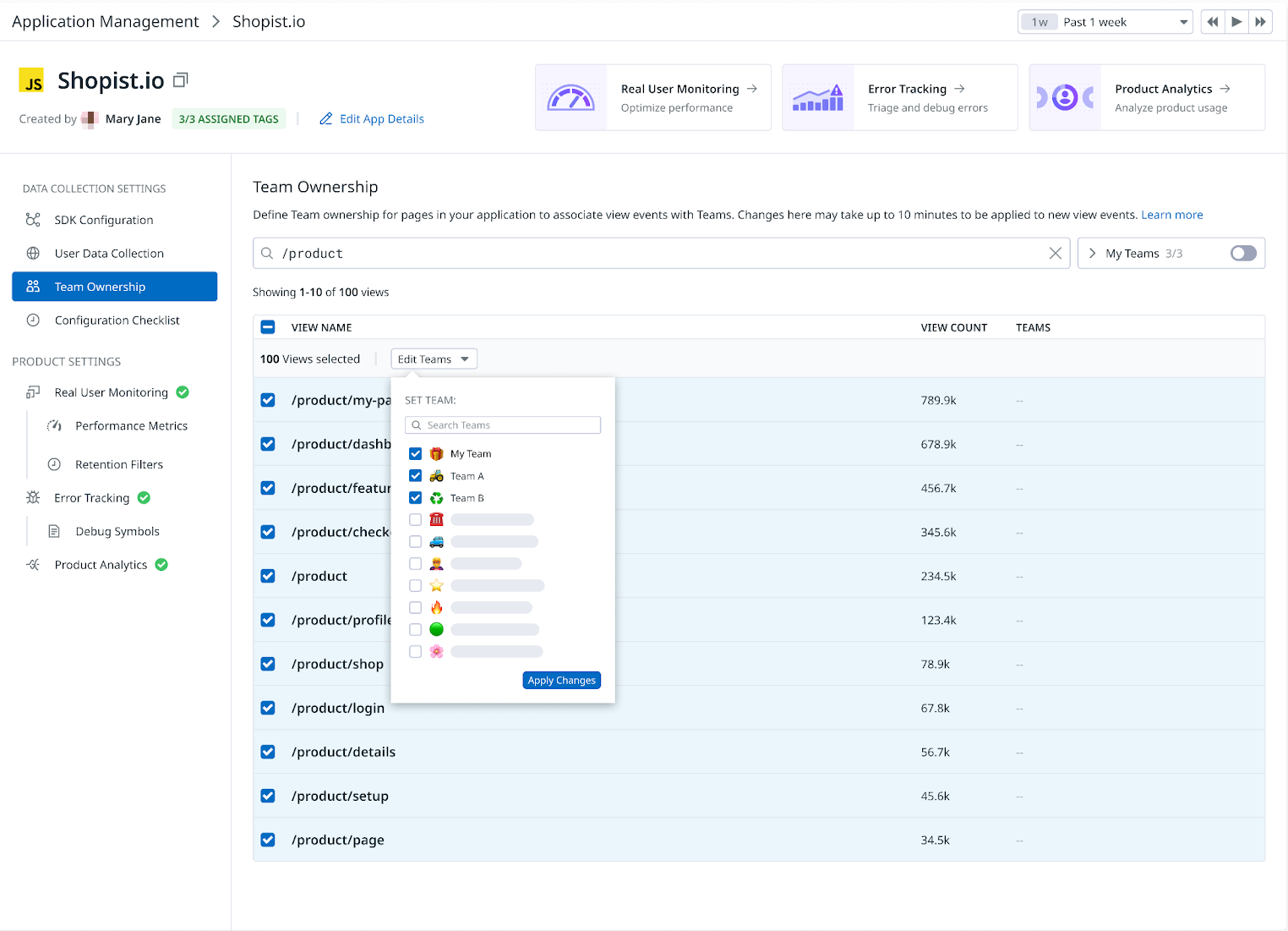Viewport: 1288px width, 931px height.
Task: Click the 3/3 Assigned Tags badge
Action: pyautogui.click(x=229, y=119)
